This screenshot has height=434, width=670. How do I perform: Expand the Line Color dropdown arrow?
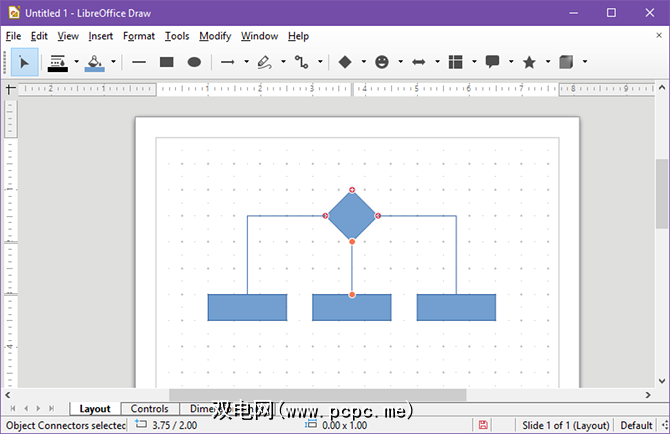[76, 62]
